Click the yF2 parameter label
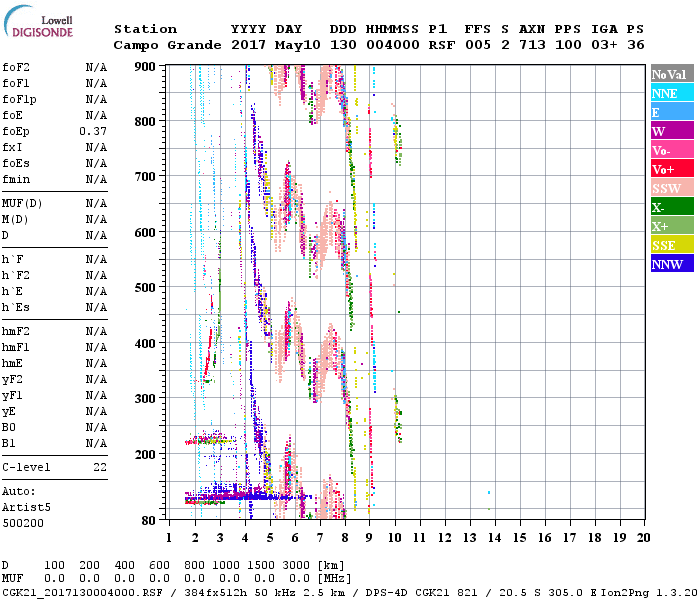 12,380
